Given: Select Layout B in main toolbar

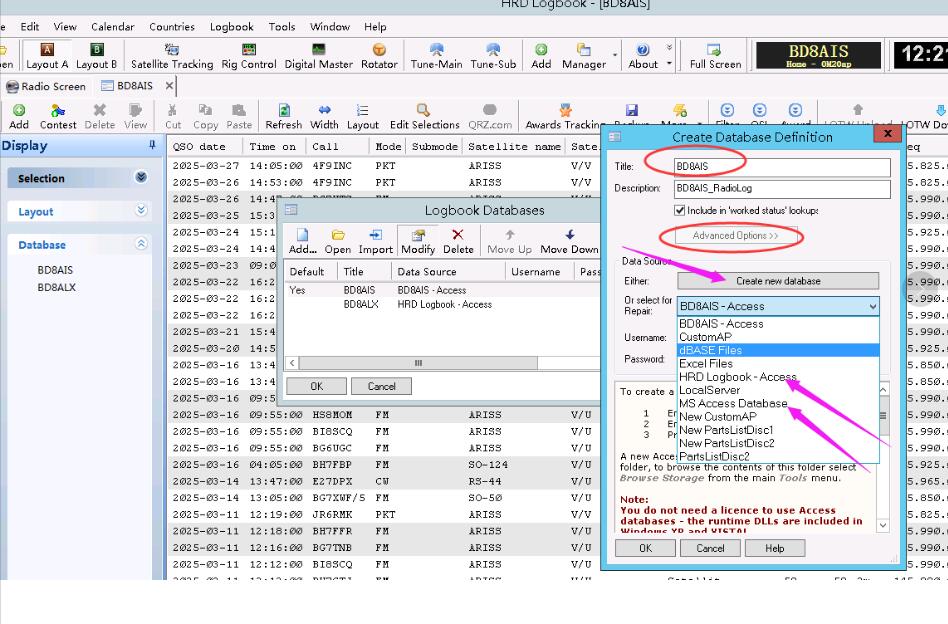Looking at the screenshot, I should [x=96, y=56].
